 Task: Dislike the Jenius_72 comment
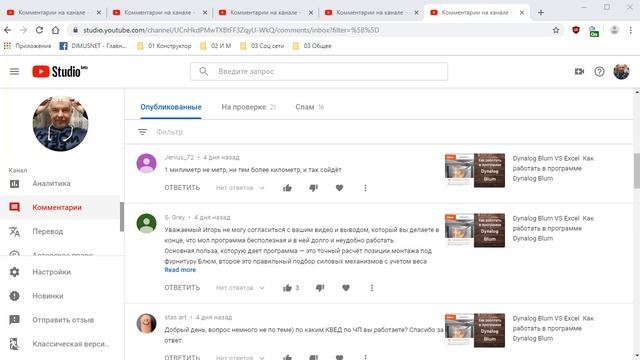(313, 188)
